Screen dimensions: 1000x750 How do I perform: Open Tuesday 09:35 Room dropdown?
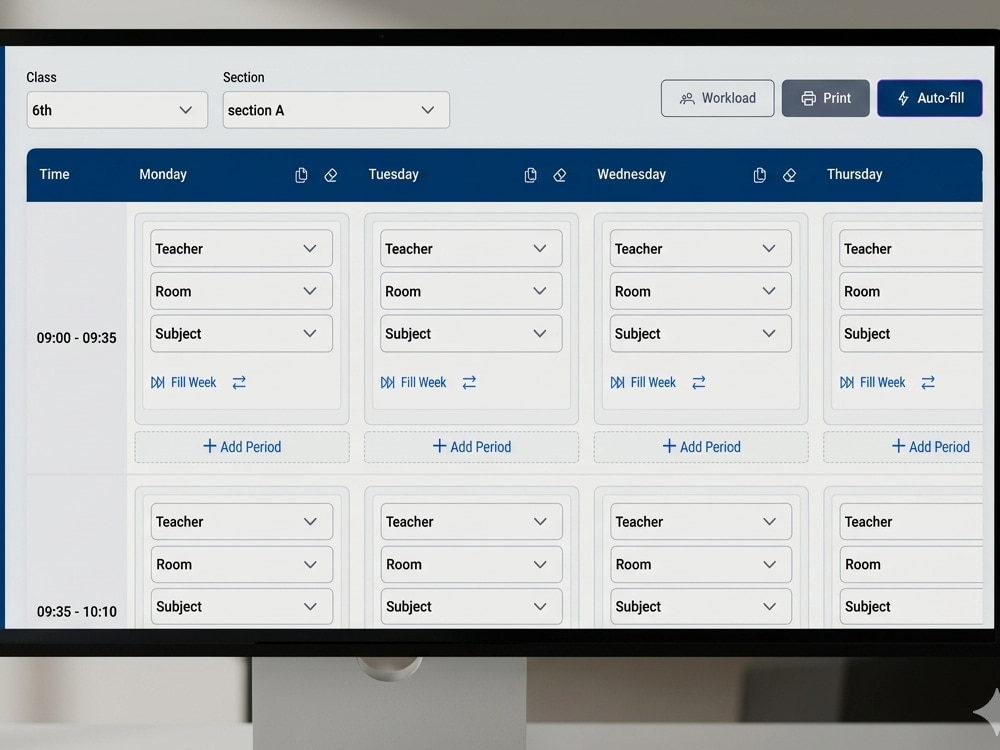tap(472, 564)
